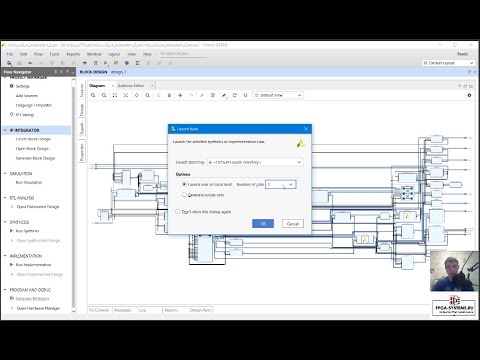Click the auto-fit selection icon in diagram toolbar

pos(137,95)
